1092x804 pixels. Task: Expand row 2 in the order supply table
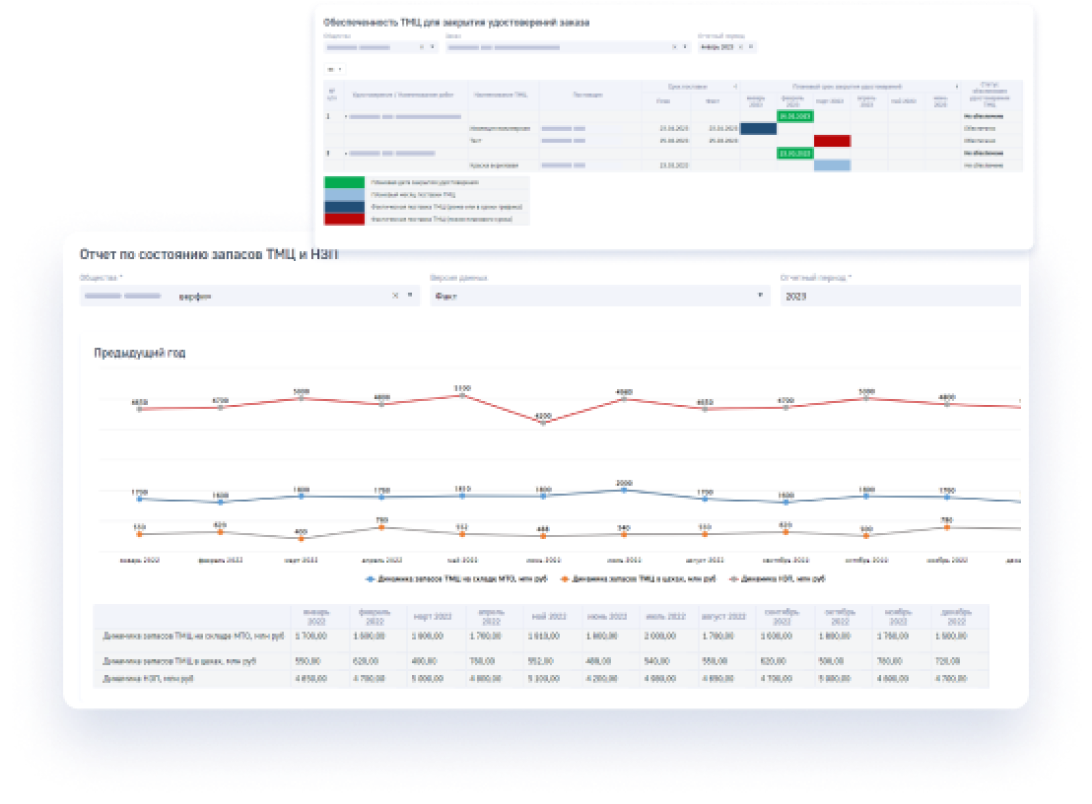coord(346,153)
